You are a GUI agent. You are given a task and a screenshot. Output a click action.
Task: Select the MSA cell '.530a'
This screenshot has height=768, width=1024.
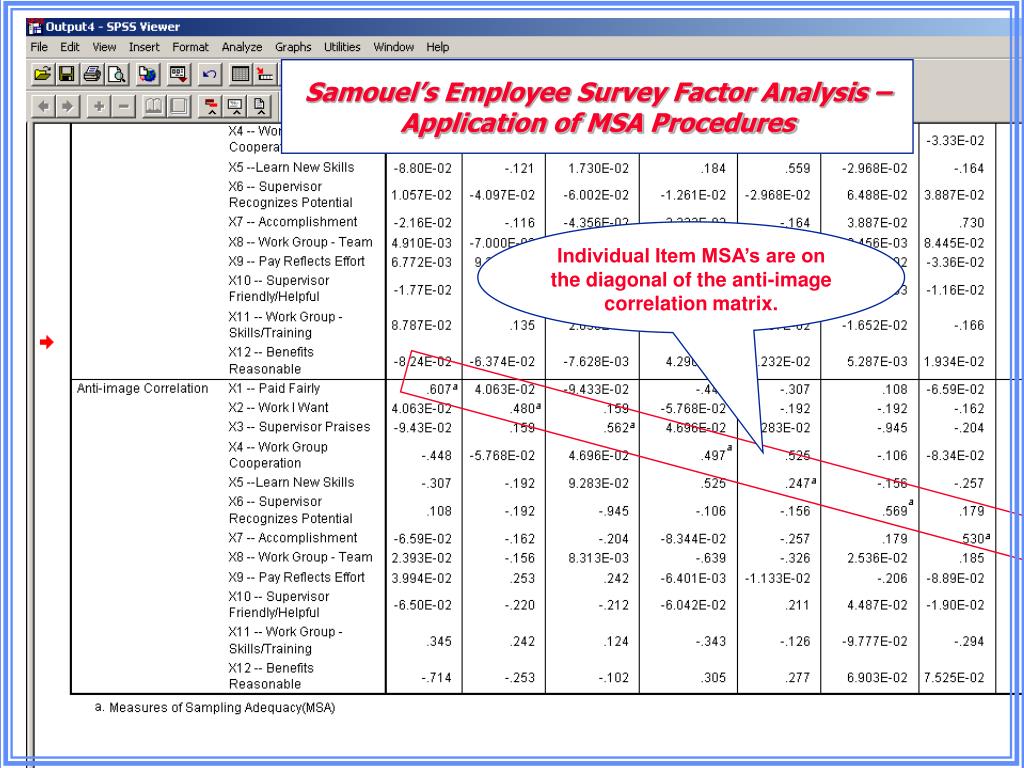coord(976,538)
